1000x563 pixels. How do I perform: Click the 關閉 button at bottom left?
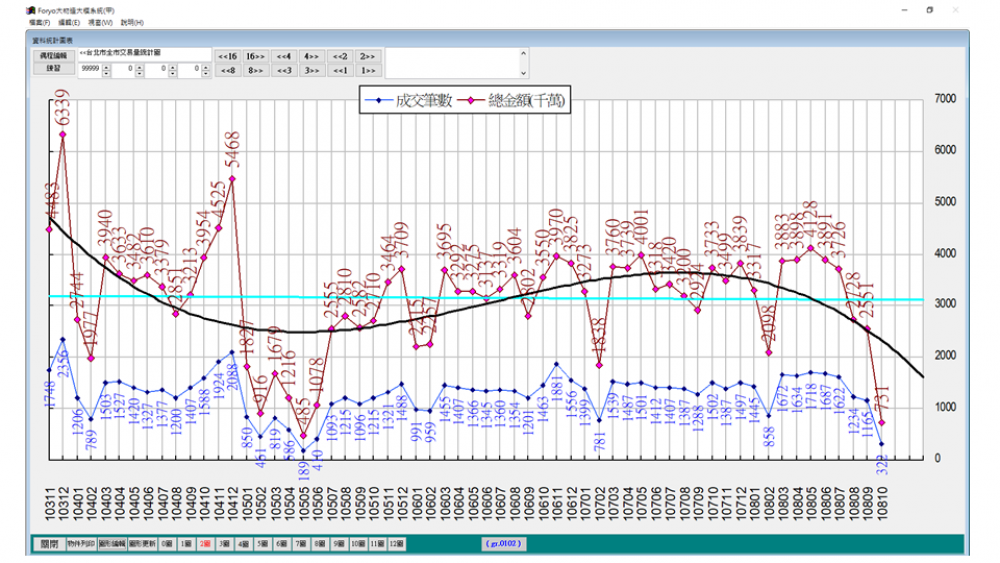[49, 543]
